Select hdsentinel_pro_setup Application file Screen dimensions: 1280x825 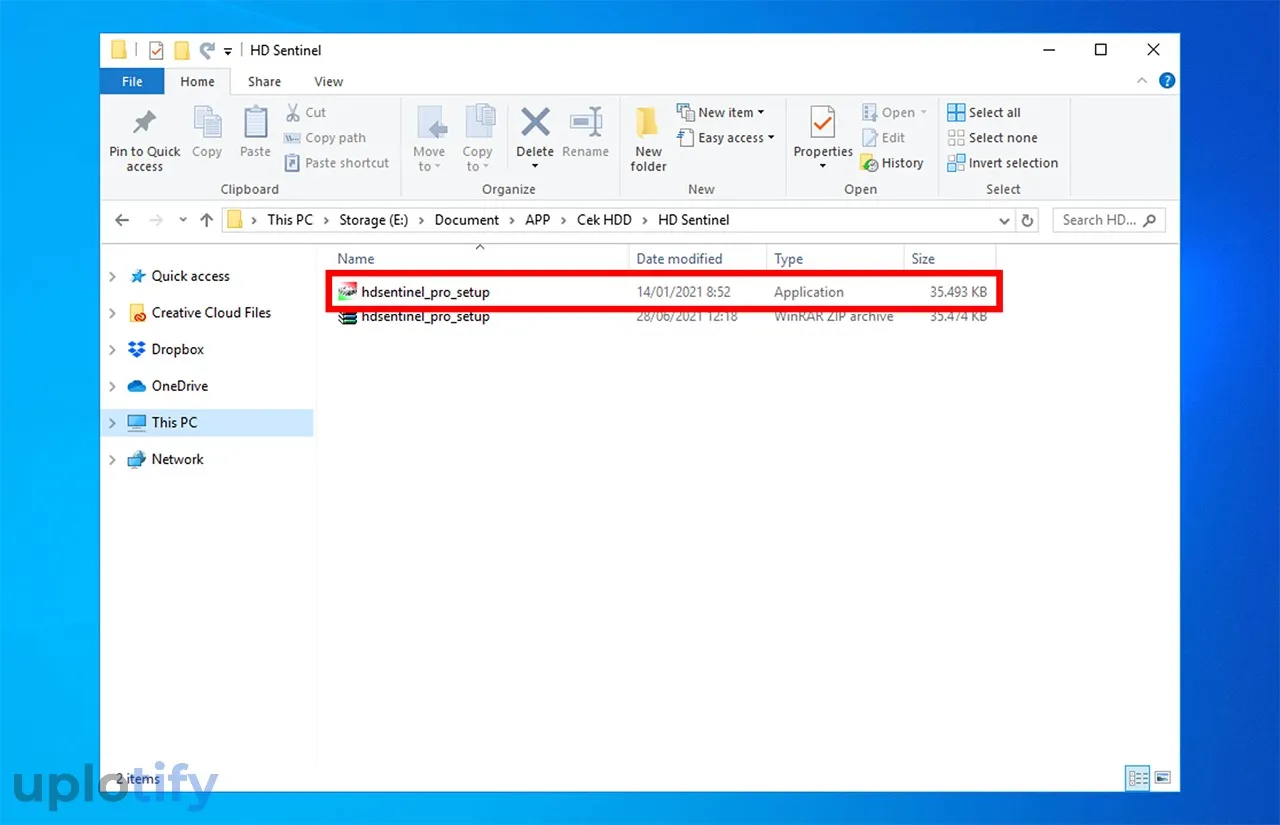664,292
